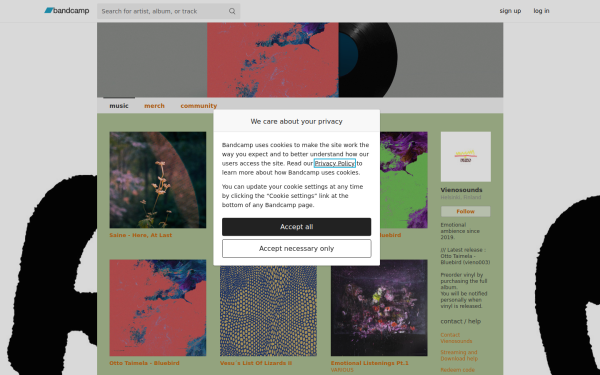Click the Saine - Here, At Last title link
Screen dimensions: 600x375
[x=140, y=235]
